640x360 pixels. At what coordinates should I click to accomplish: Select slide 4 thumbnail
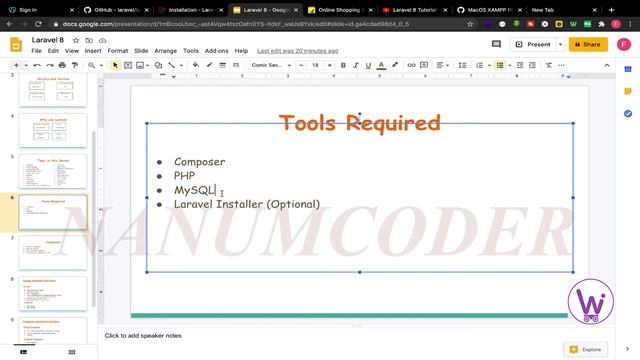click(x=53, y=130)
